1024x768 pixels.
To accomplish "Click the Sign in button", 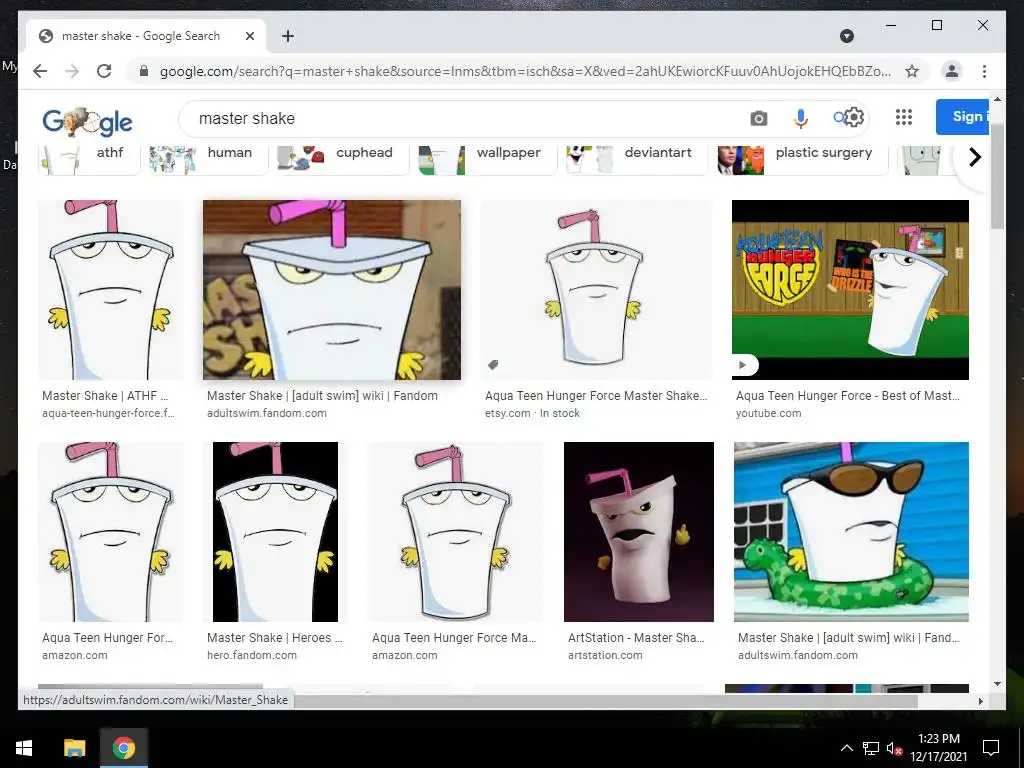I will (x=963, y=117).
